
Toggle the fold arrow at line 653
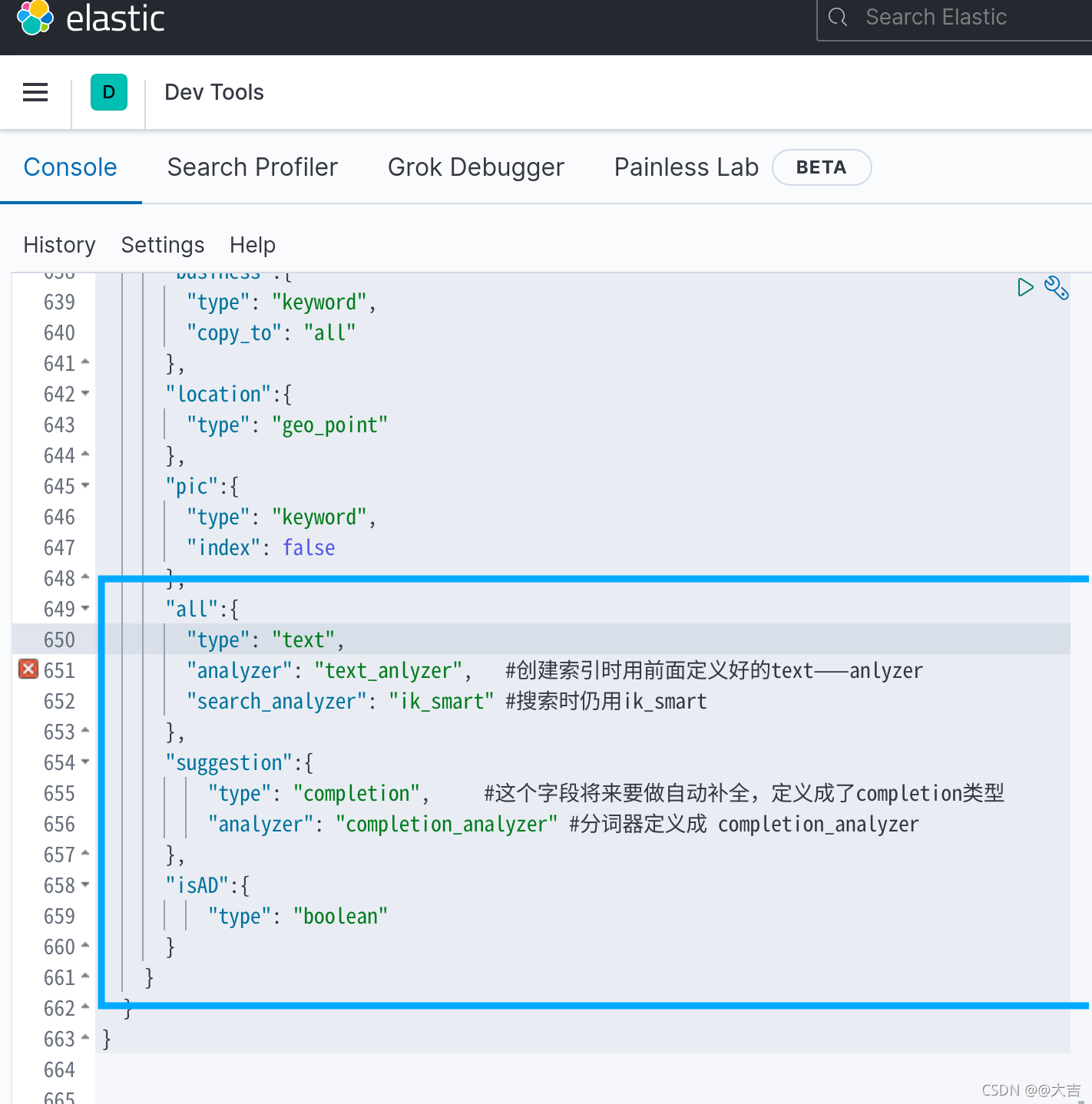click(x=85, y=730)
